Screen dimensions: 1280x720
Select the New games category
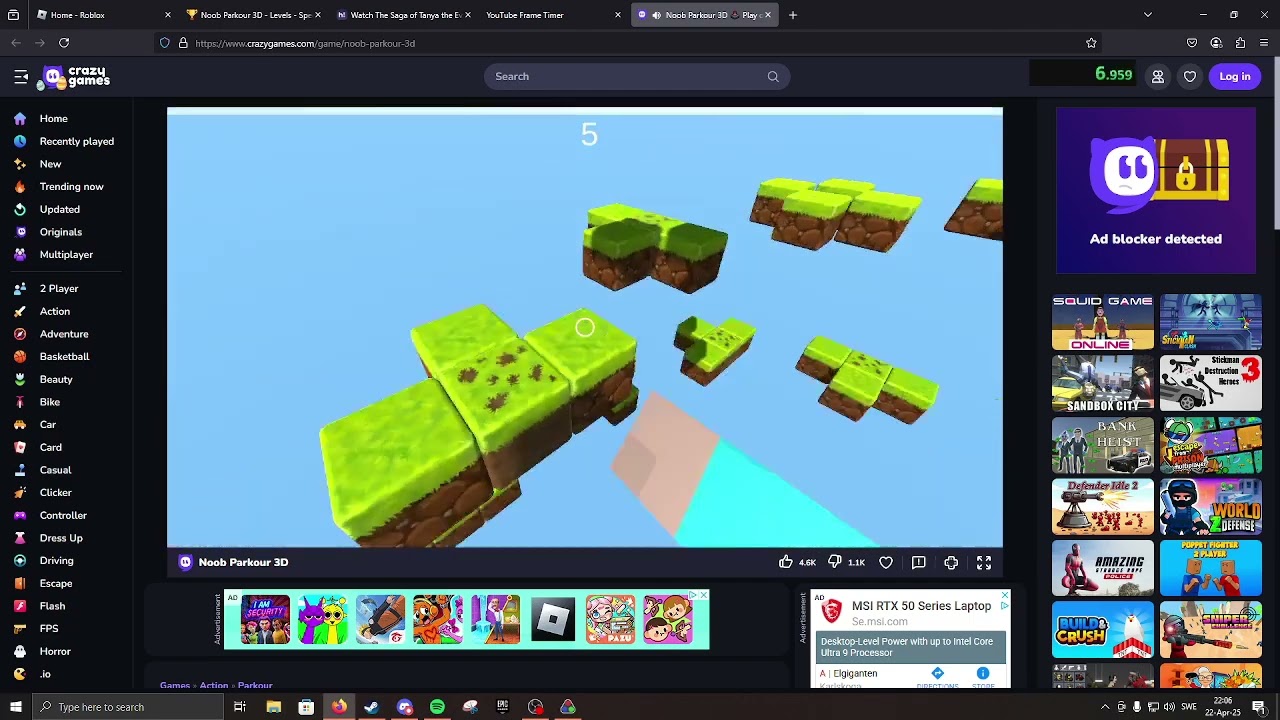[50, 164]
